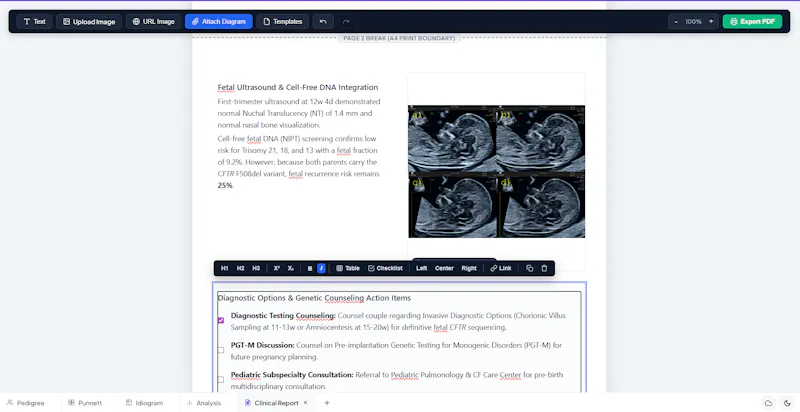Click the bold 25% recurrence risk value
Image resolution: width=800 pixels, height=412 pixels.
pyautogui.click(x=225, y=186)
